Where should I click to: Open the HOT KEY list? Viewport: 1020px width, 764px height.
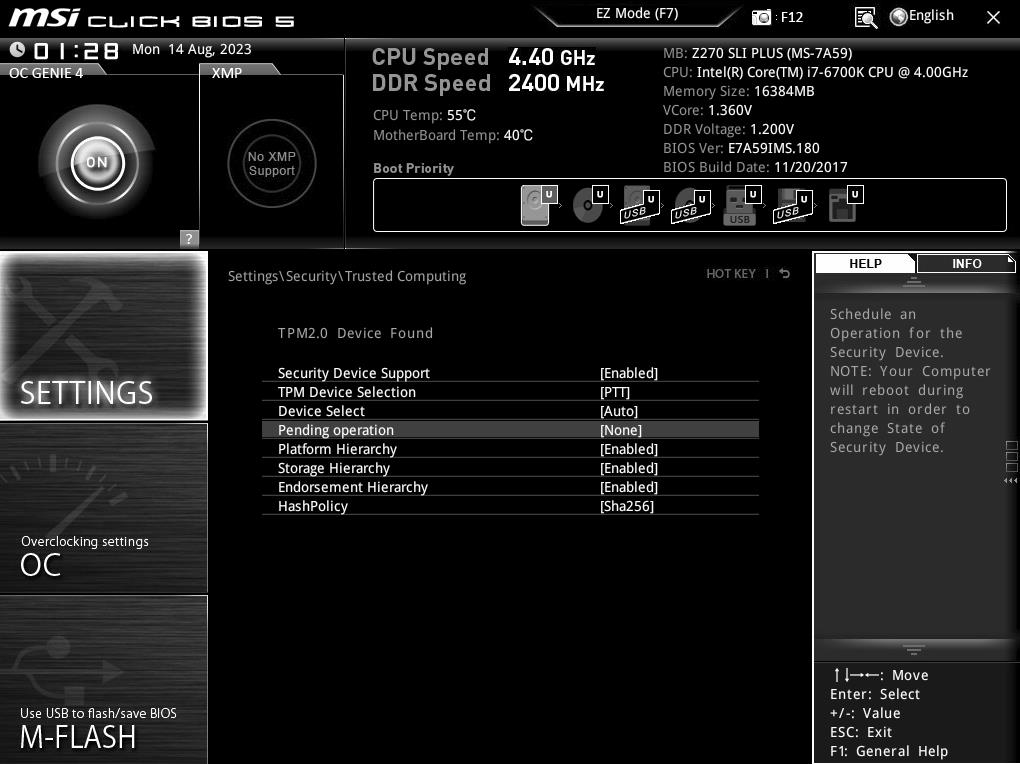(731, 274)
